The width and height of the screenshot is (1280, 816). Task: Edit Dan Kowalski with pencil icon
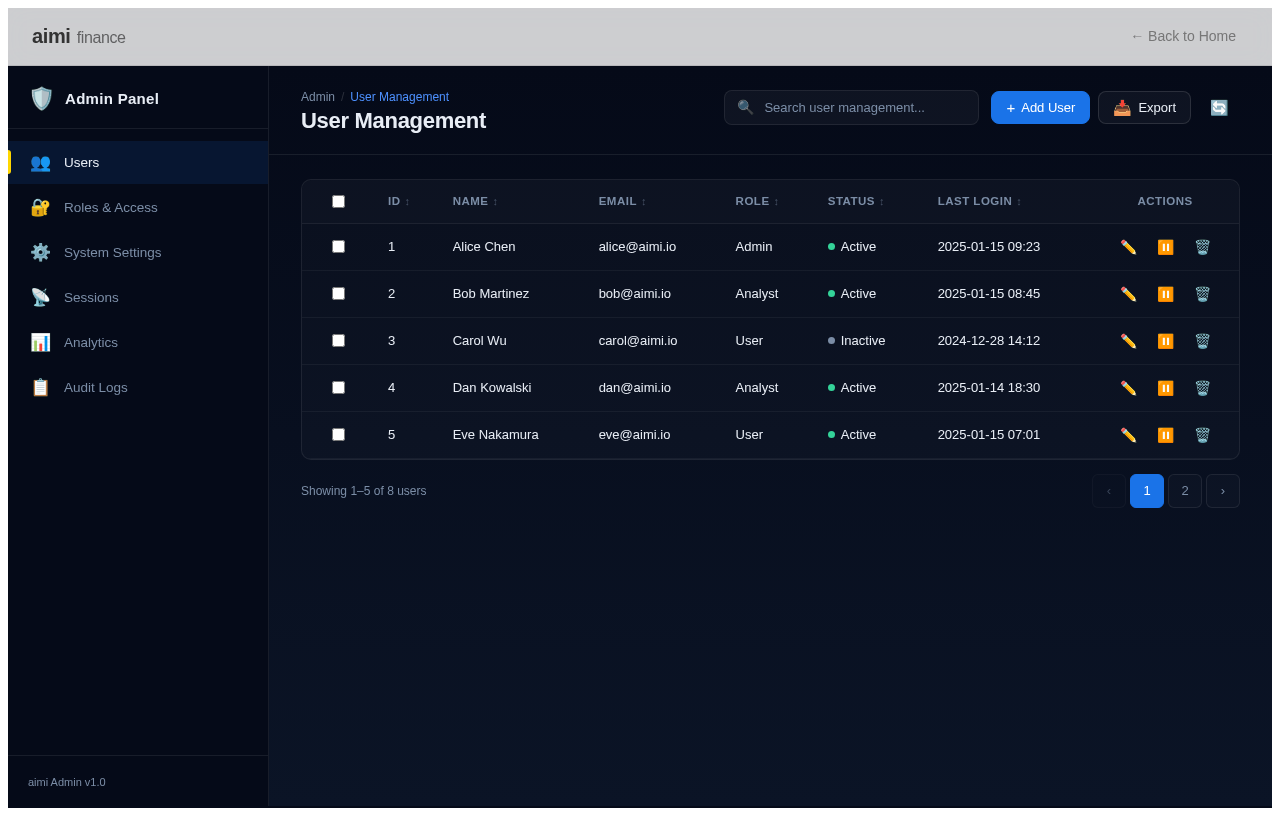pyautogui.click(x=1128, y=388)
